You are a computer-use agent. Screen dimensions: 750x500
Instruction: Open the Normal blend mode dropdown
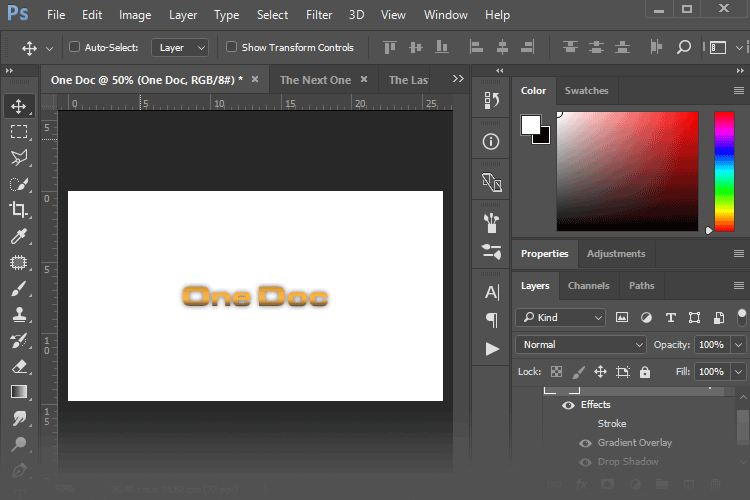(x=581, y=344)
